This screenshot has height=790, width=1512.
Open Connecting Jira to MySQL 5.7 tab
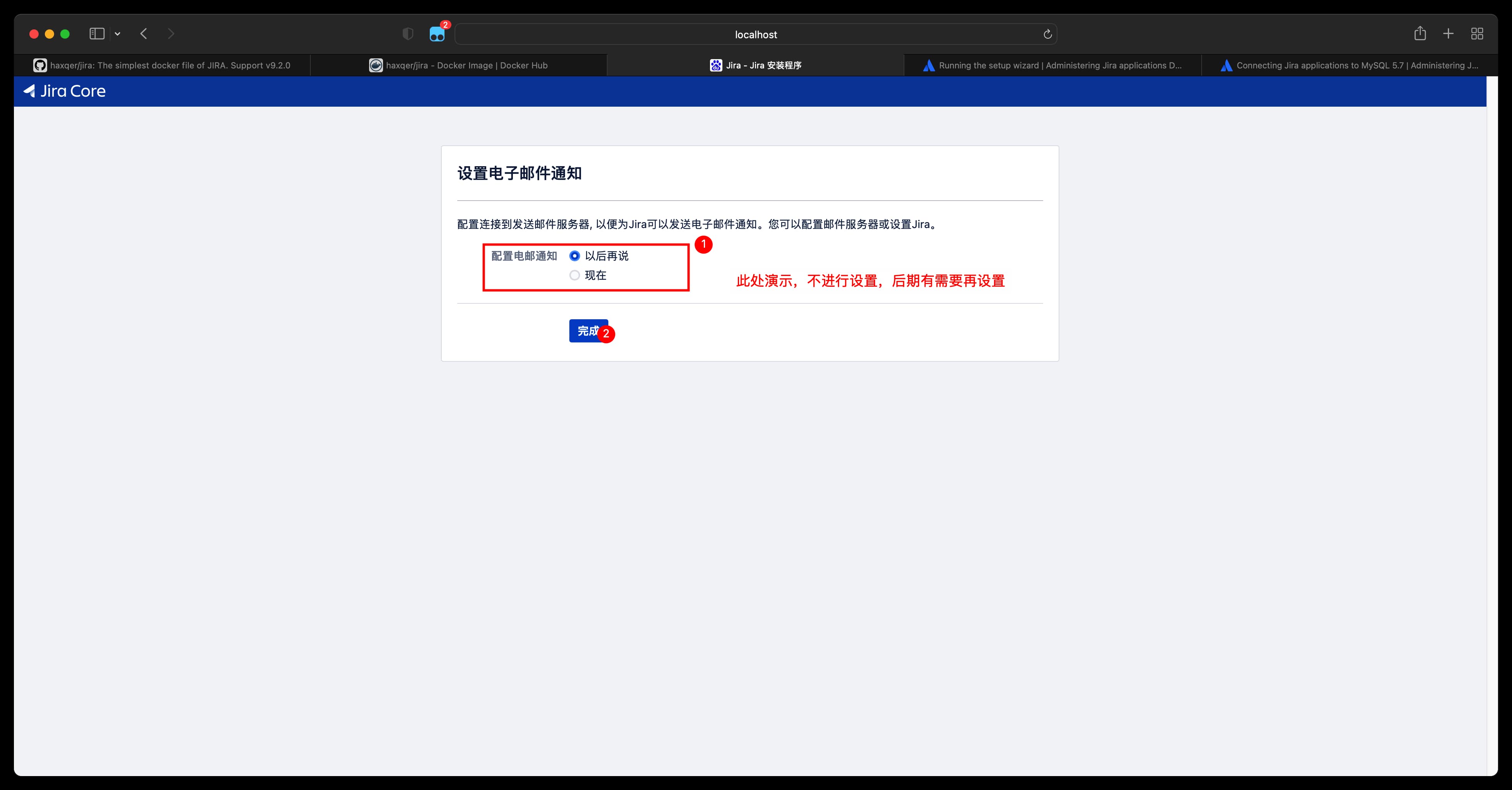pos(1349,65)
